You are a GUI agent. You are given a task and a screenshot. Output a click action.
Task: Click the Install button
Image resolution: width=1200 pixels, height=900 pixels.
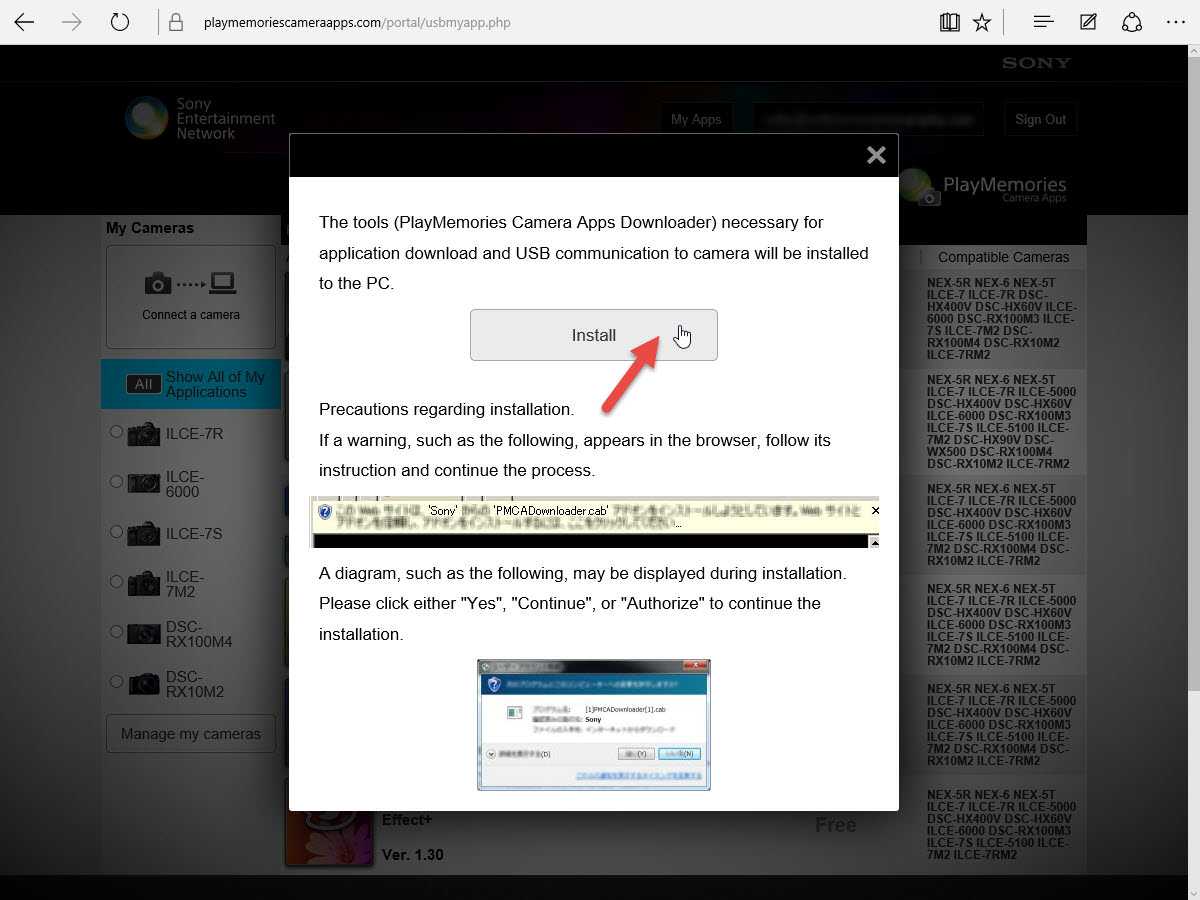(593, 335)
